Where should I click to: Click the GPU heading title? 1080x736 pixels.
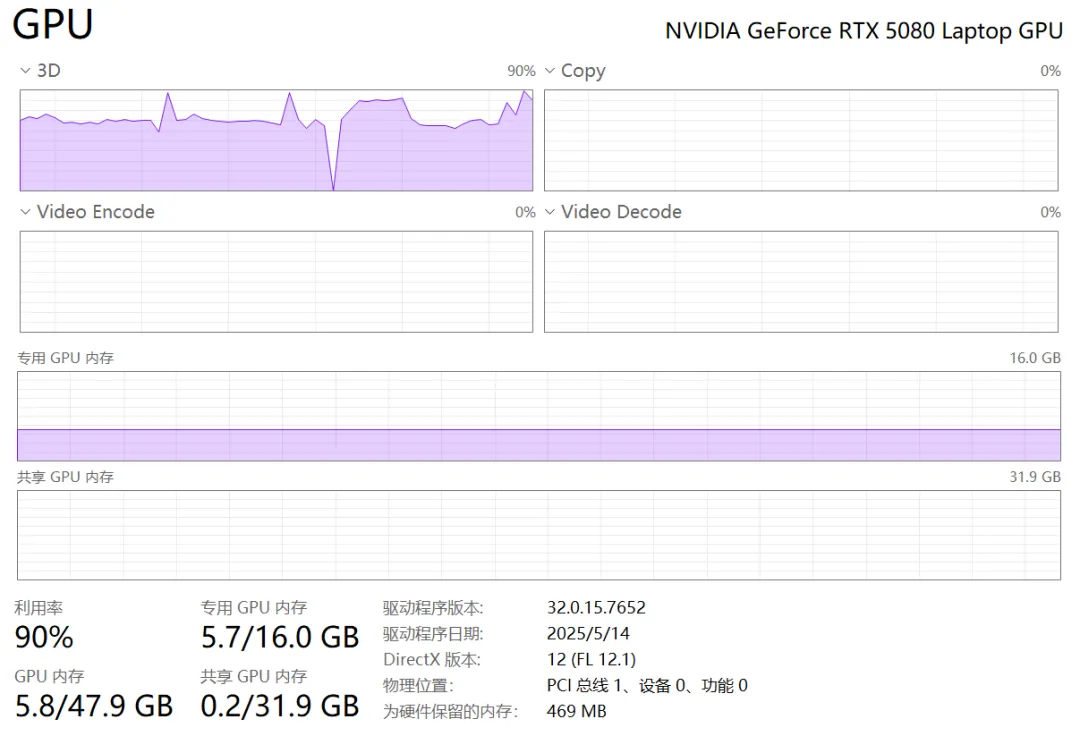[x=53, y=24]
